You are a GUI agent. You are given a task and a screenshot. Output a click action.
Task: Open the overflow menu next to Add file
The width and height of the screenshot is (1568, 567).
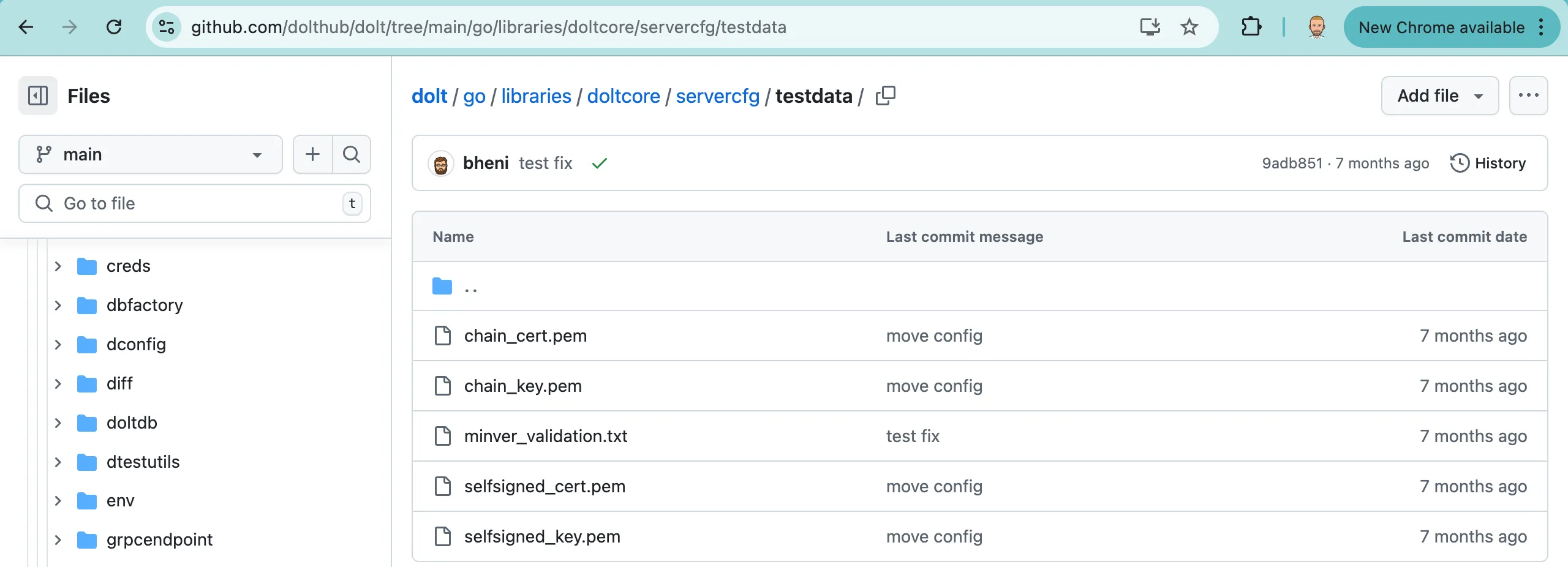point(1529,96)
